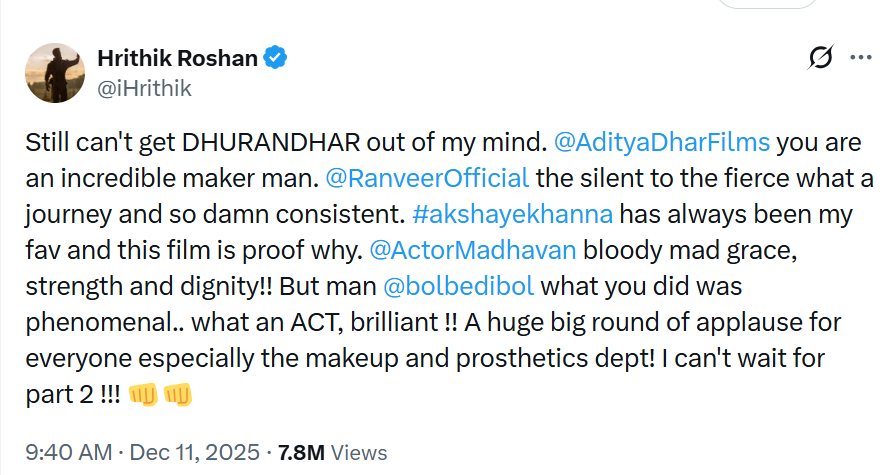Click the second fist bump emoji
The width and height of the screenshot is (895, 475).
pos(177,395)
